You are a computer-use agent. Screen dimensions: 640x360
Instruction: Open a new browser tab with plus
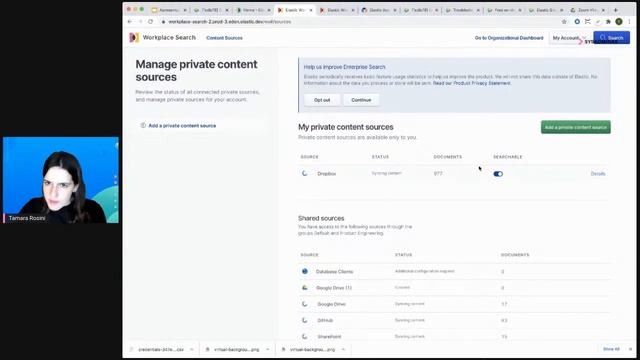tap(616, 10)
